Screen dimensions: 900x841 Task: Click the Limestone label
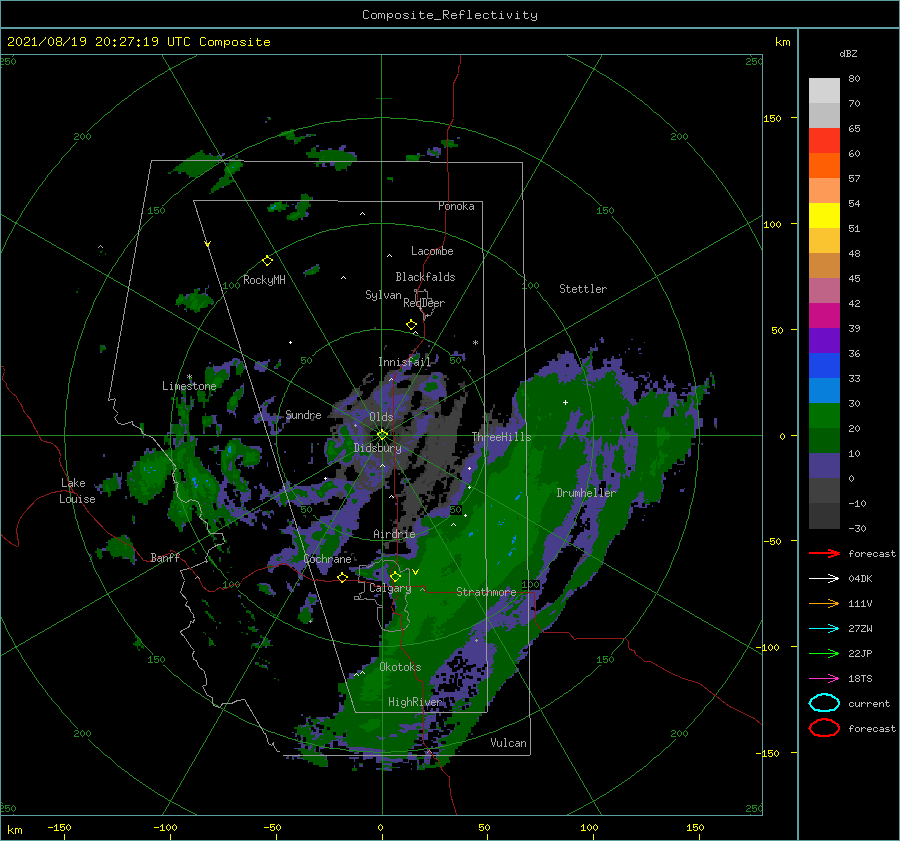coord(189,386)
